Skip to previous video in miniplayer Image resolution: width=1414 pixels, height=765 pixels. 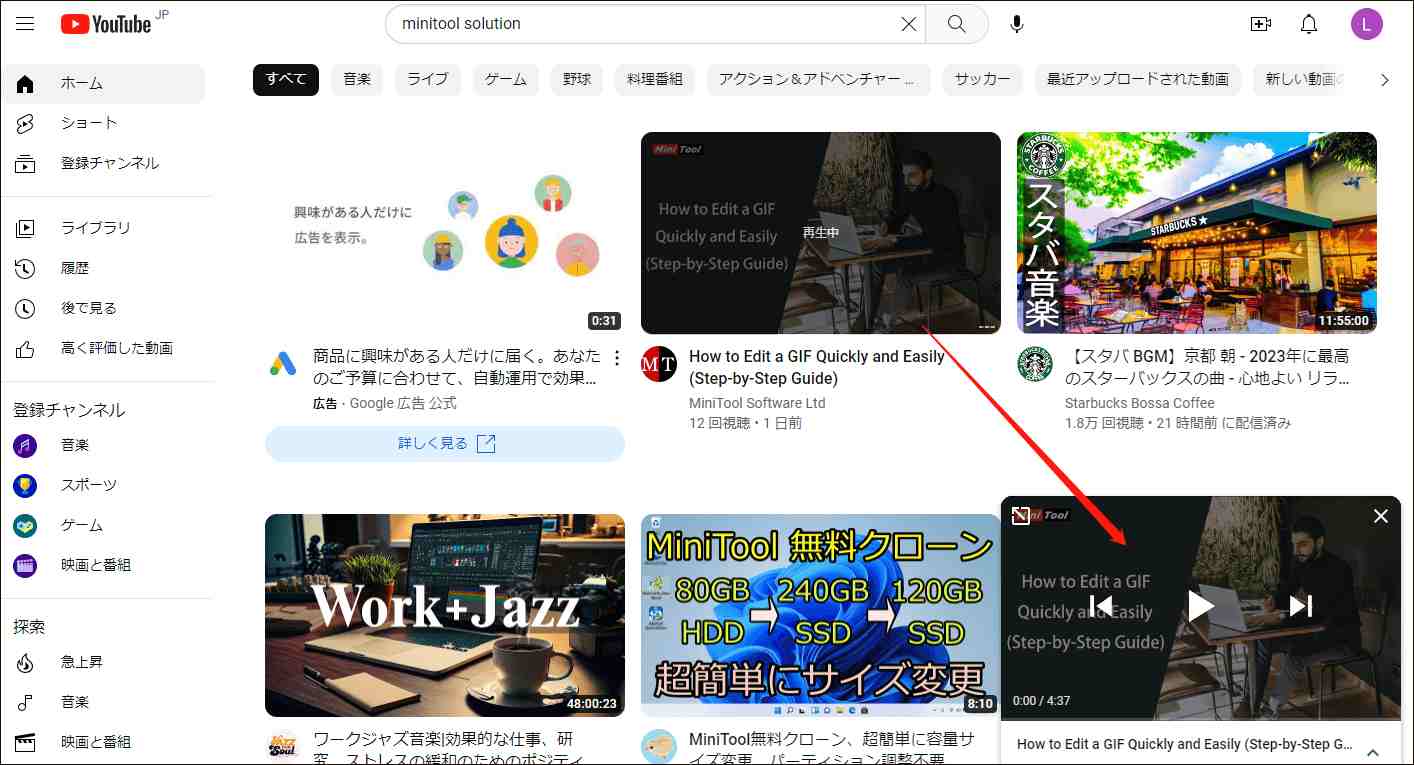pyautogui.click(x=1101, y=605)
